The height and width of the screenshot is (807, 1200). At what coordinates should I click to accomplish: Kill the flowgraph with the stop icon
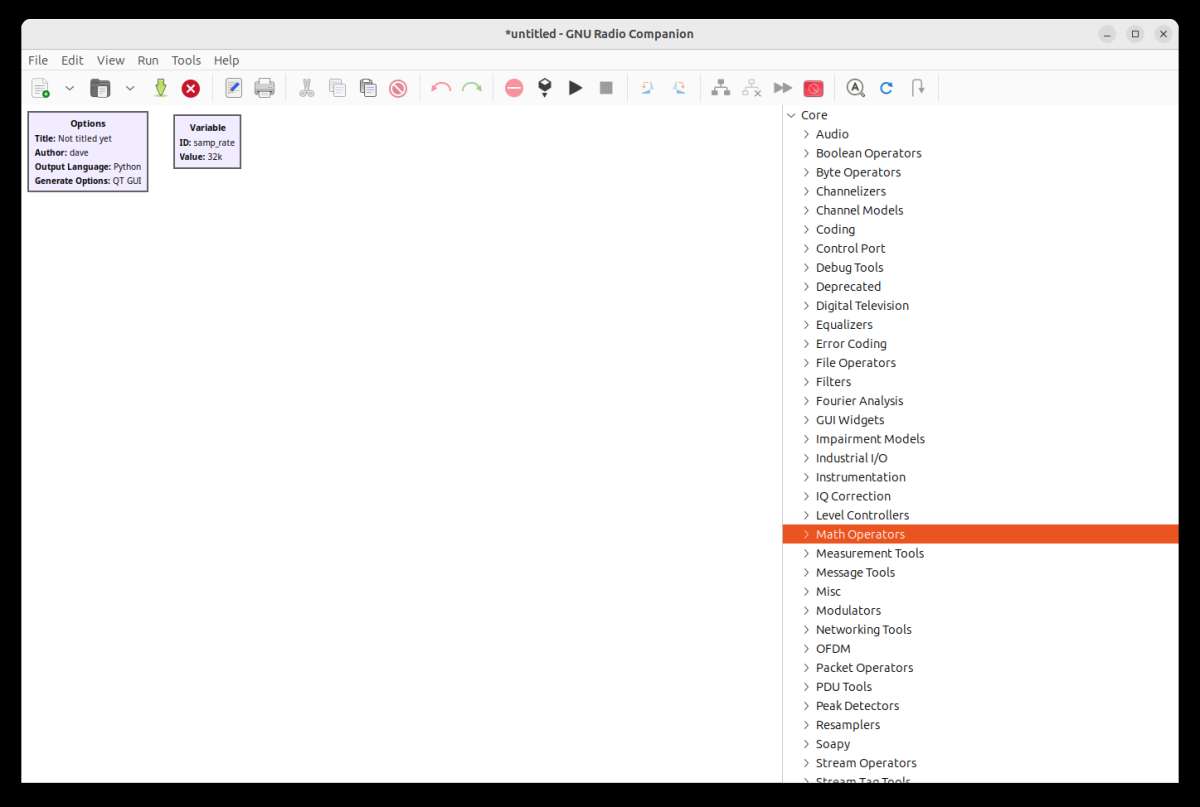tap(606, 88)
